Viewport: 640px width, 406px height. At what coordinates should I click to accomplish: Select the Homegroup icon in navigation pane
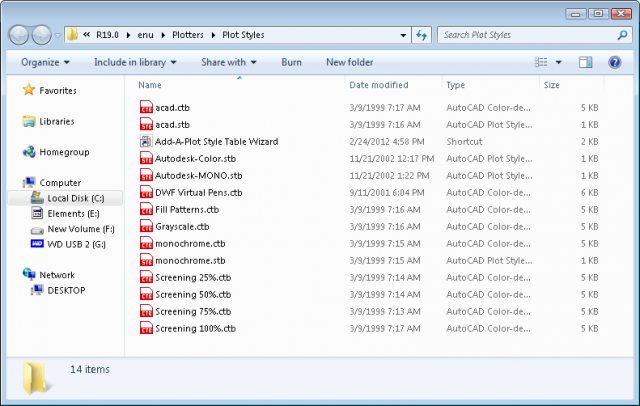click(29, 152)
